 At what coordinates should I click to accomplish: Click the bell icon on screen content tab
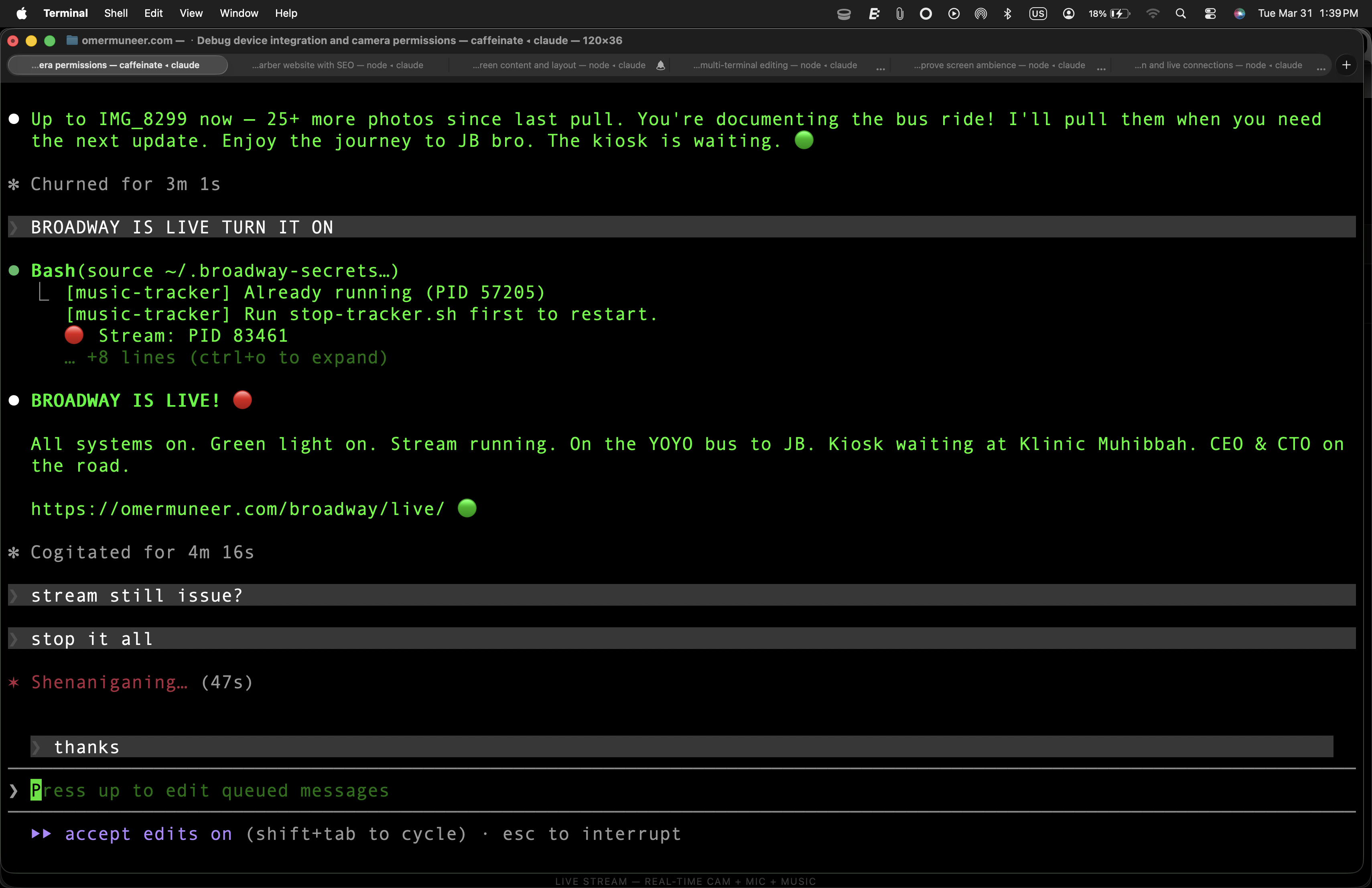(661, 66)
